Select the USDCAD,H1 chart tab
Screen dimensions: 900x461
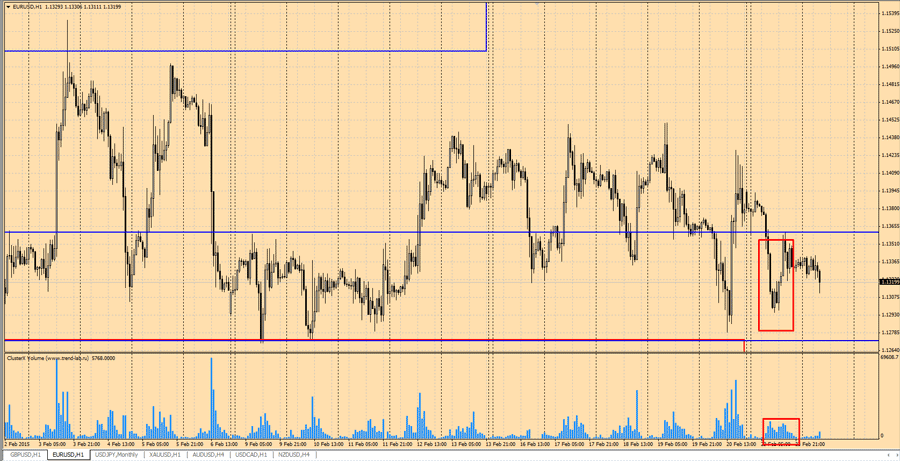(x=253, y=455)
